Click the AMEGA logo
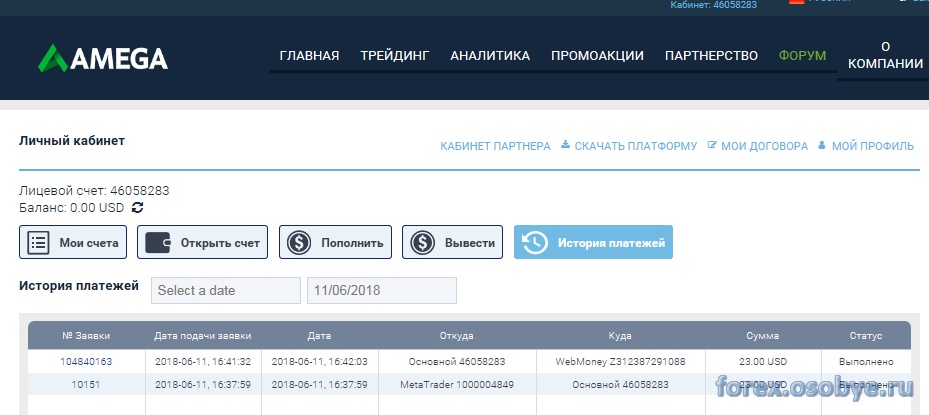The height and width of the screenshot is (415, 929). click(x=103, y=58)
